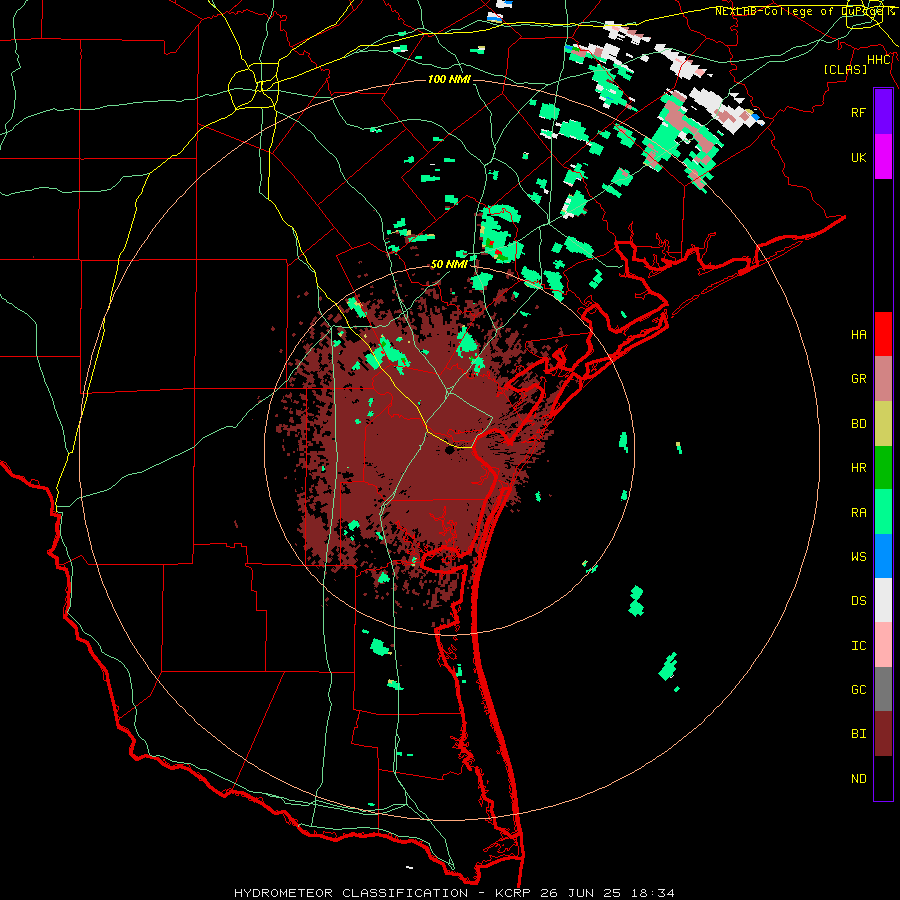Select the IC light pink legend swatch
The width and height of the screenshot is (900, 900).
883,645
